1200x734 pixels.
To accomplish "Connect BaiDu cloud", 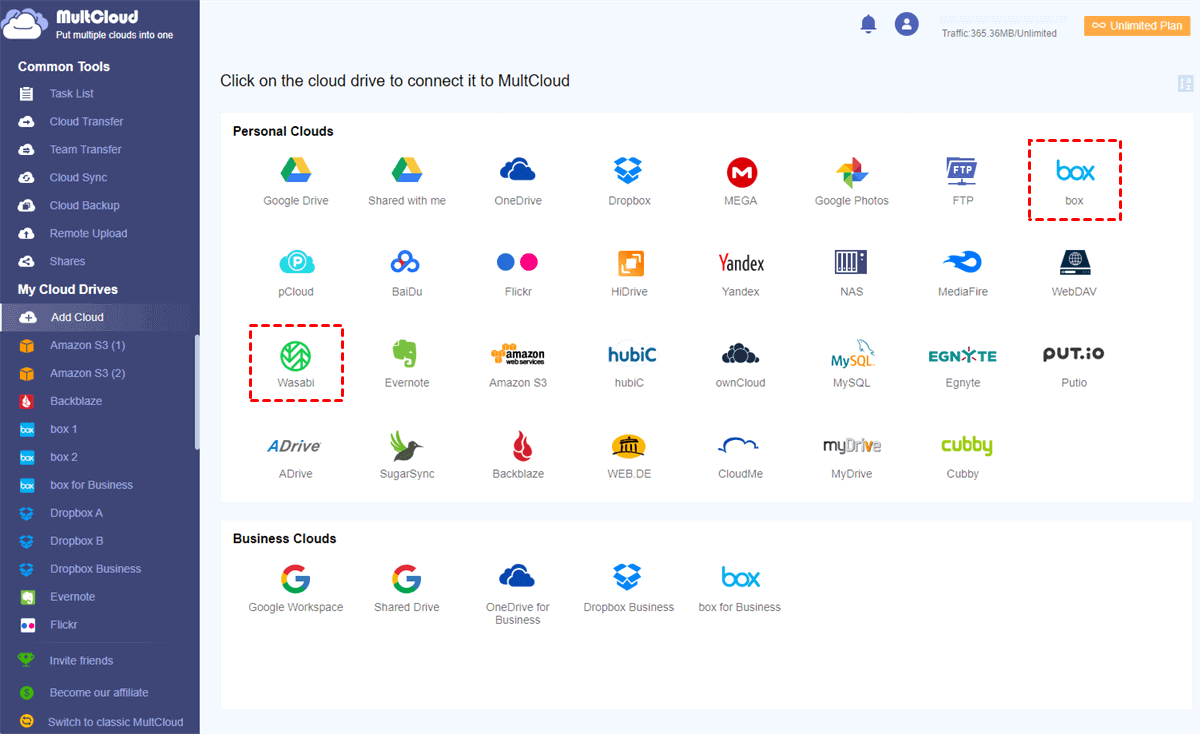I will (x=407, y=273).
